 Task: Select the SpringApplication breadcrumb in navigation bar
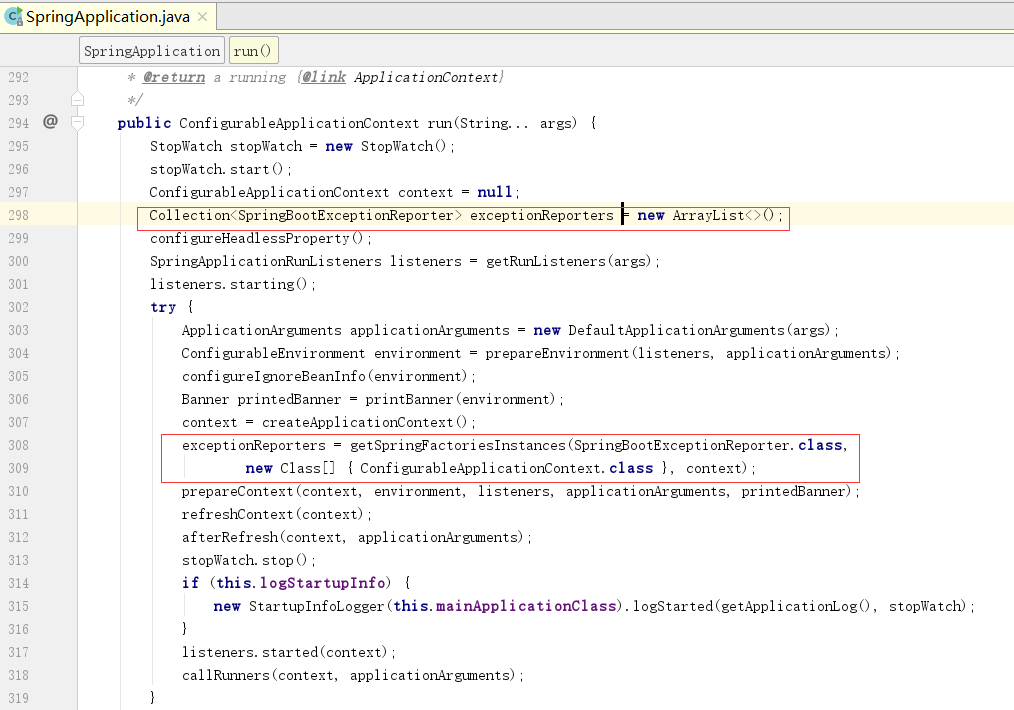coord(151,50)
